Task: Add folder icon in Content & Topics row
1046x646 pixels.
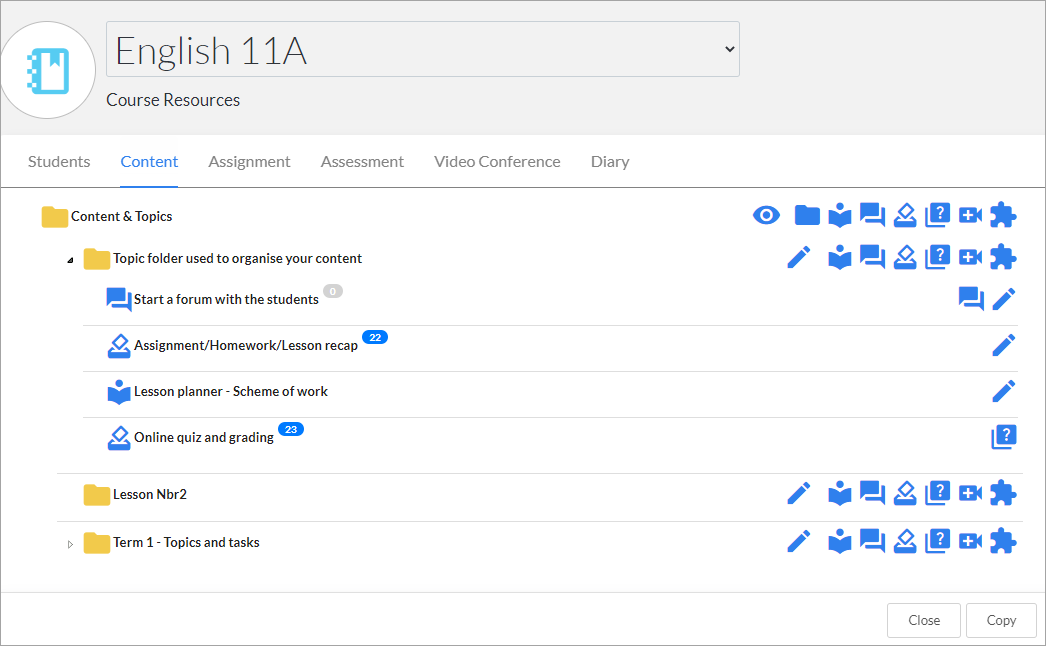Action: (807, 215)
